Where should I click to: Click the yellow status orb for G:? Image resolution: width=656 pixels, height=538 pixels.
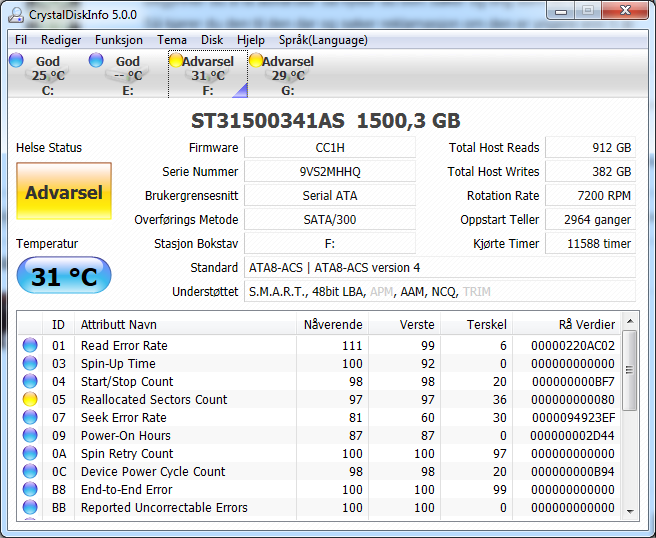[x=256, y=60]
